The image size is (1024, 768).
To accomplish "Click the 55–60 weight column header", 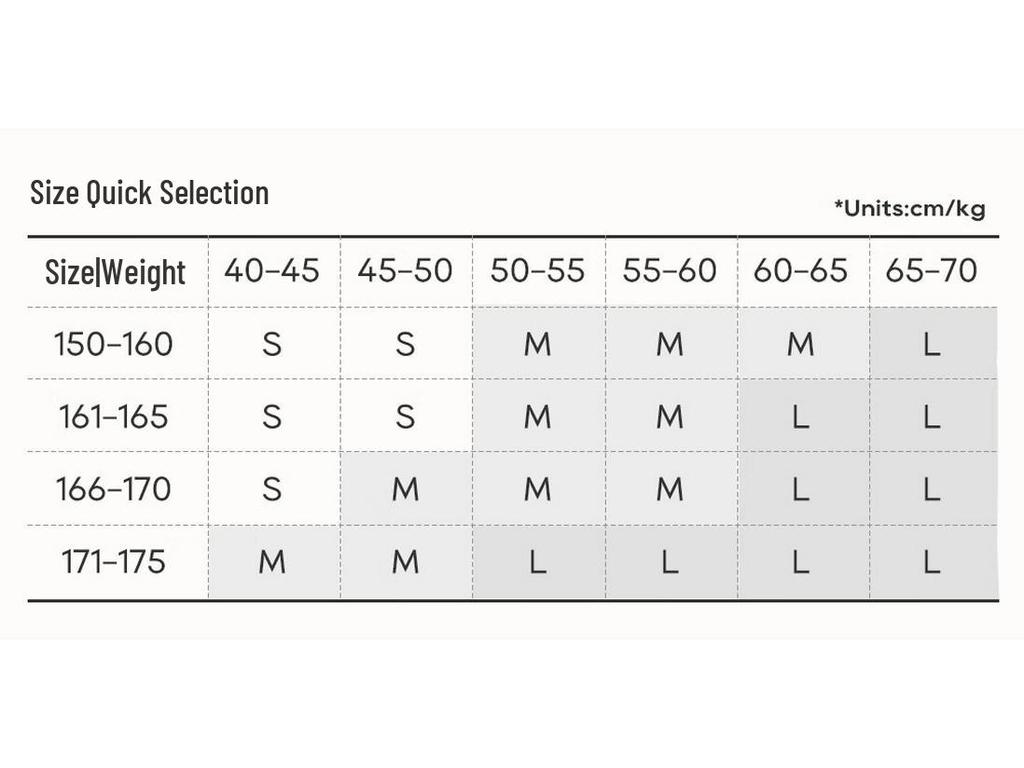I will (x=670, y=271).
